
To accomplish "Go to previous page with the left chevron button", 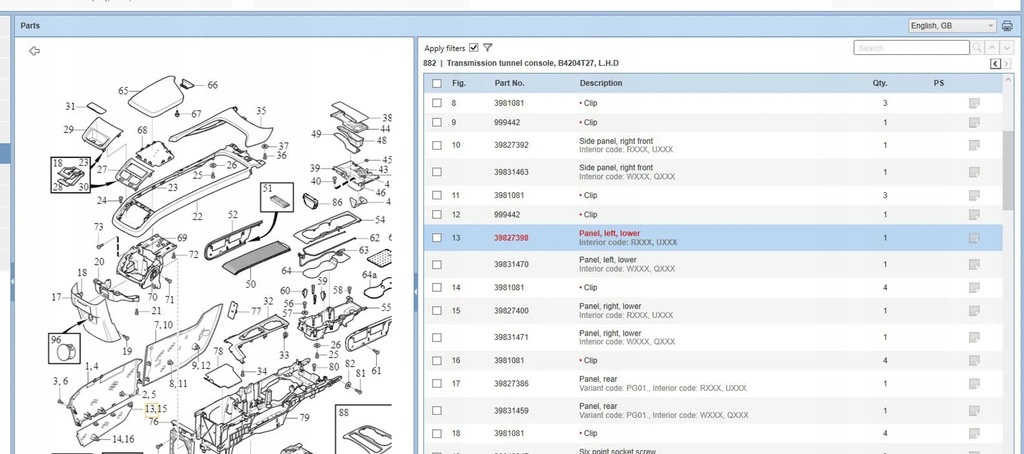I will (995, 63).
